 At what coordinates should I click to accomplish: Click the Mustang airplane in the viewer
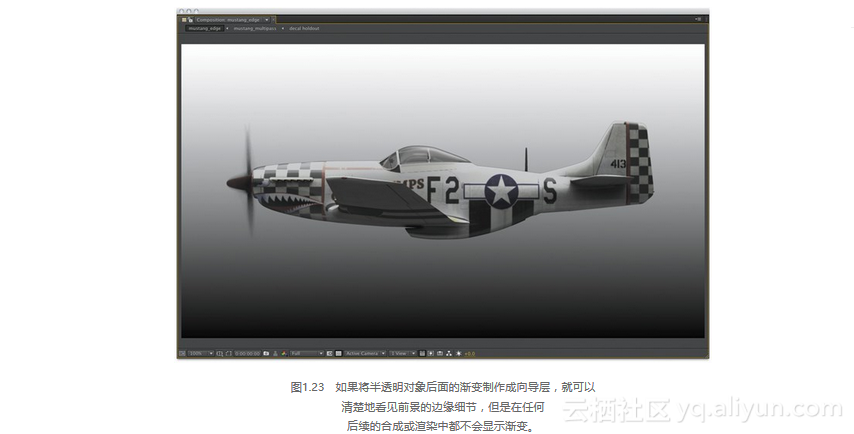(x=440, y=180)
